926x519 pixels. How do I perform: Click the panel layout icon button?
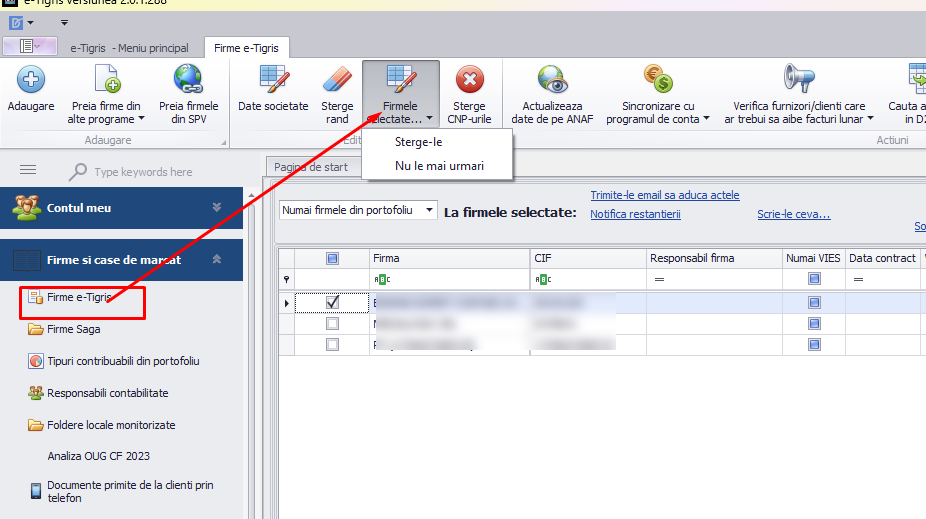[x=30, y=46]
